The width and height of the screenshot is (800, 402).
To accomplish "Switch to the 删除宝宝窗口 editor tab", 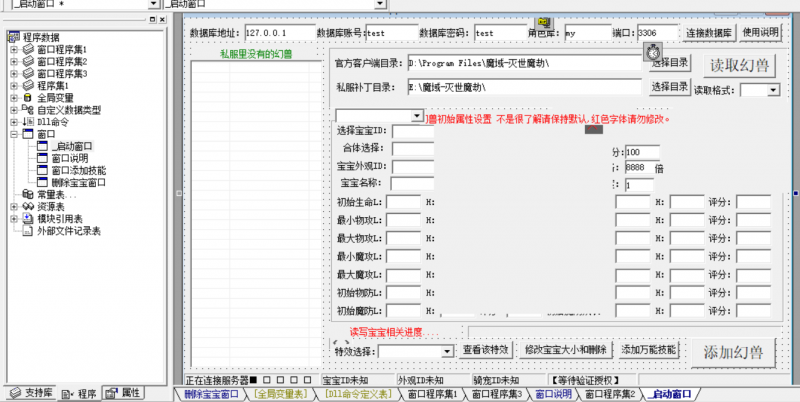I will pos(211,394).
